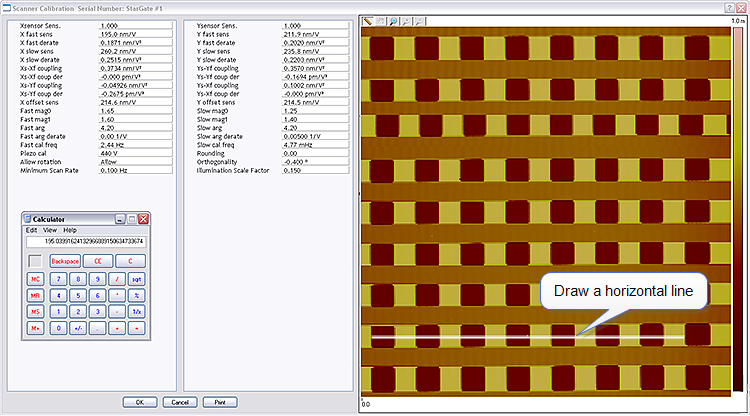Click the Y offset sens value field
The height and width of the screenshot is (416, 750).
click(x=316, y=102)
